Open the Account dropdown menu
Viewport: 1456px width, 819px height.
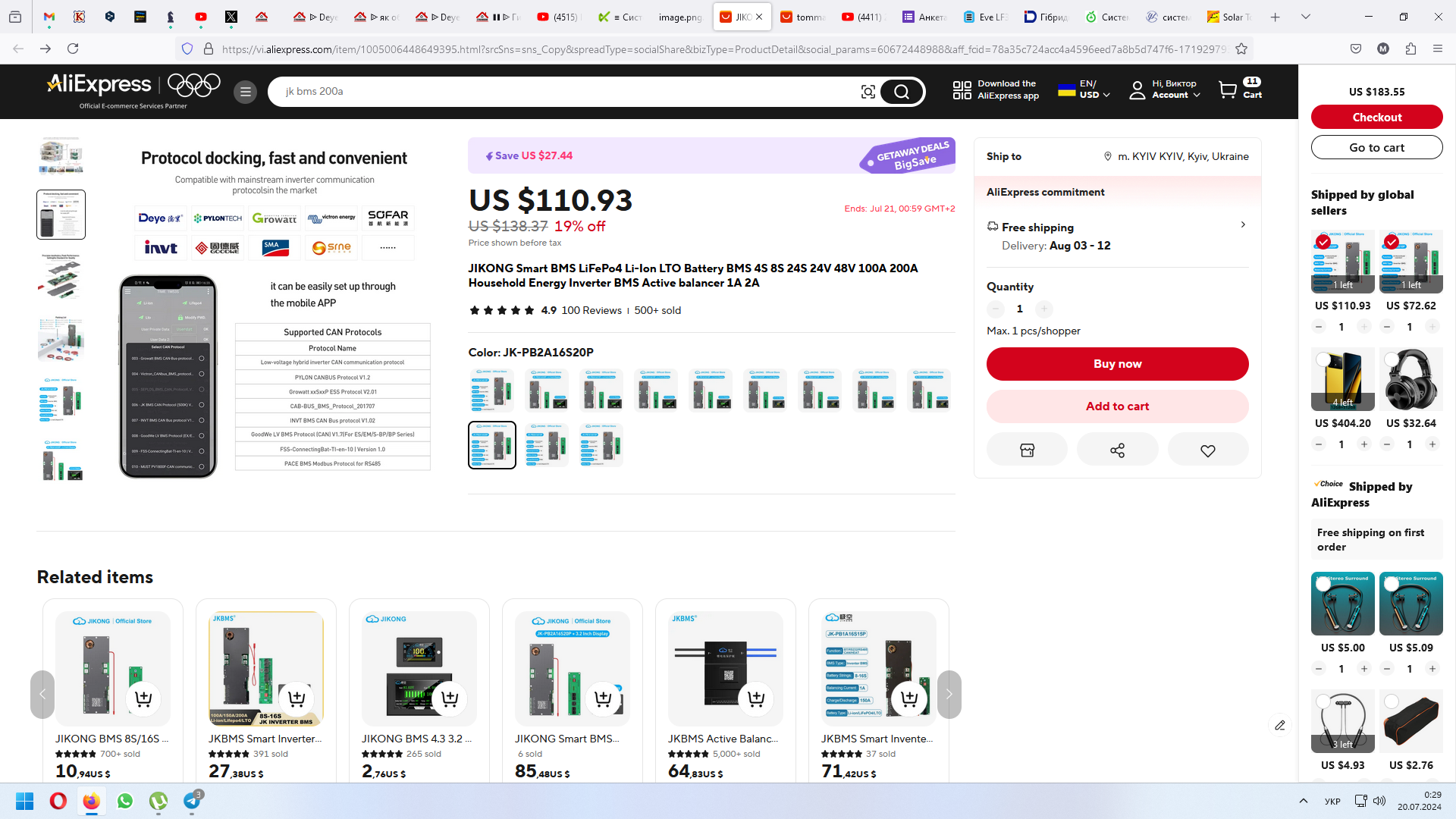coord(1165,89)
